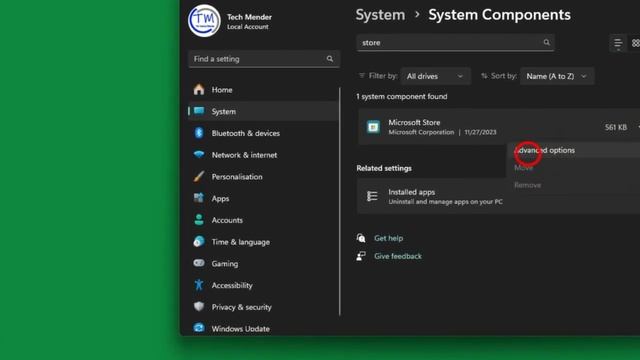Click the magnifier in the store search box

[547, 42]
